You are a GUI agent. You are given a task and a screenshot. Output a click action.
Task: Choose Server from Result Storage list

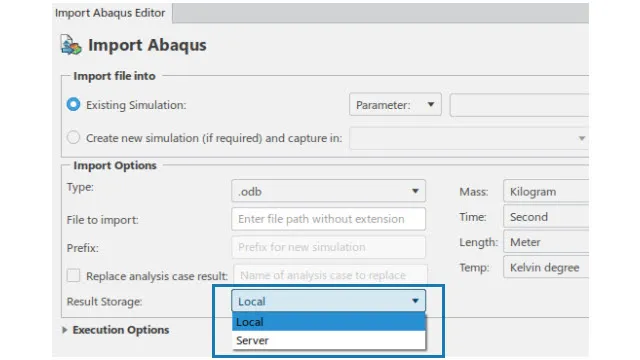(328, 340)
